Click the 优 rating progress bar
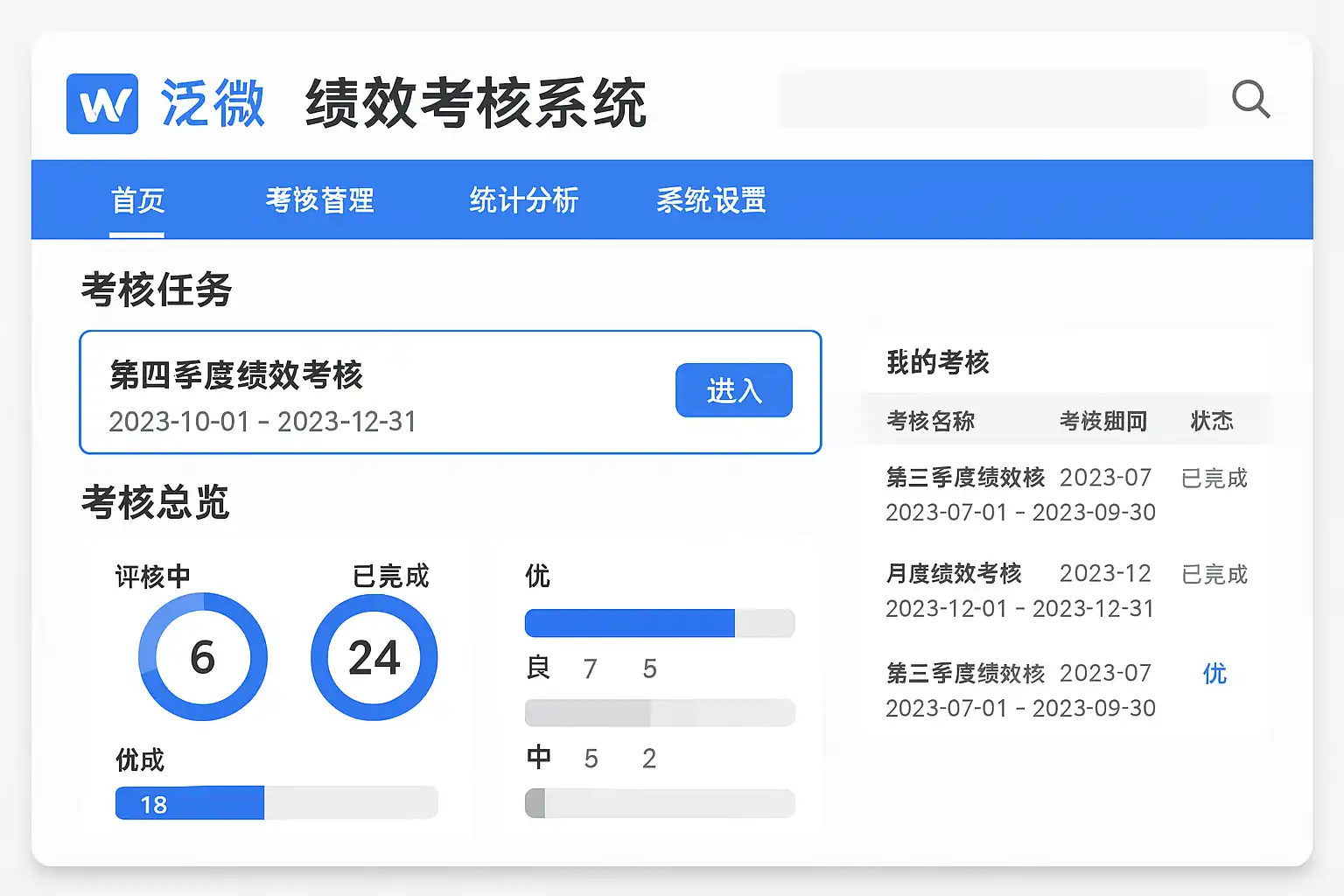 click(x=659, y=623)
